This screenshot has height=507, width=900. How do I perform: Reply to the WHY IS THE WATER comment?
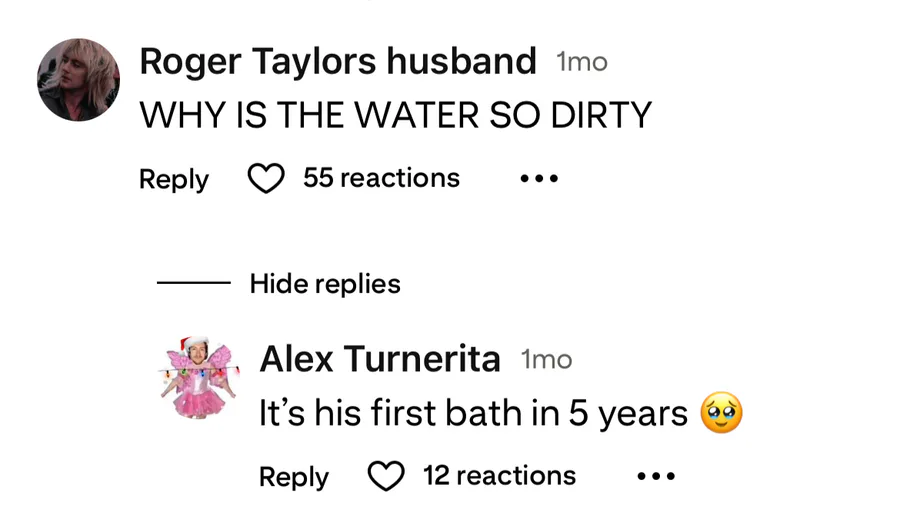(x=174, y=179)
